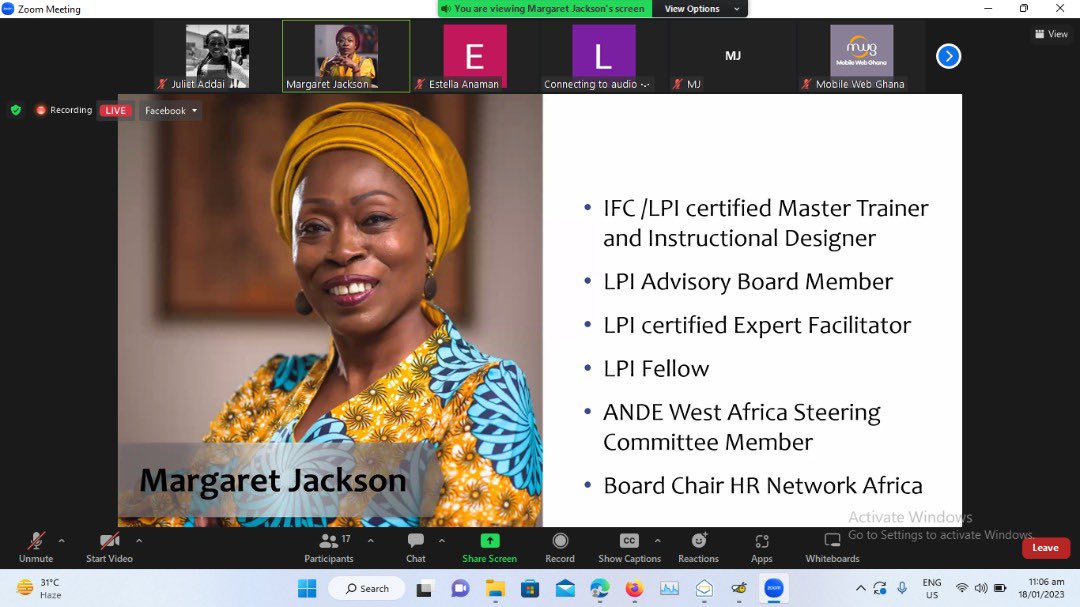Open the Wi-Fi network tray icon
The height and width of the screenshot is (607, 1080).
pos(962,588)
